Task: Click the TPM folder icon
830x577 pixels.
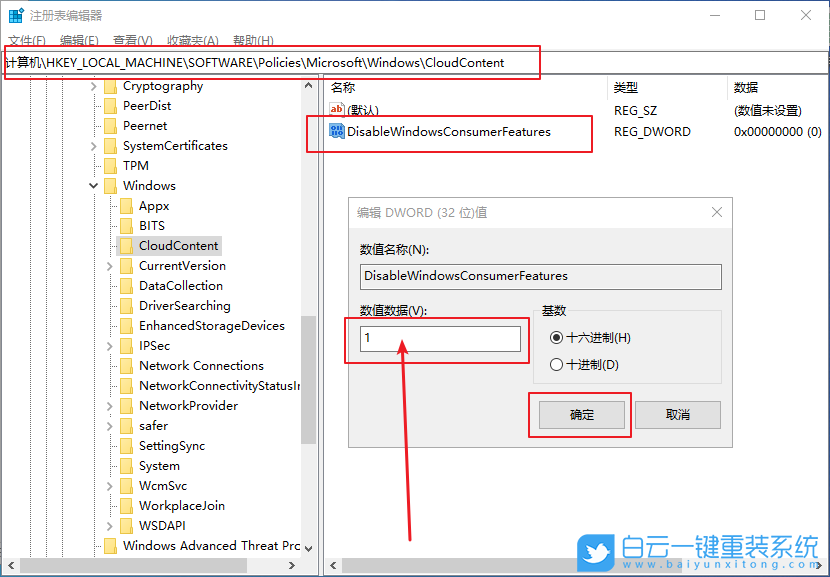Action: click(108, 165)
